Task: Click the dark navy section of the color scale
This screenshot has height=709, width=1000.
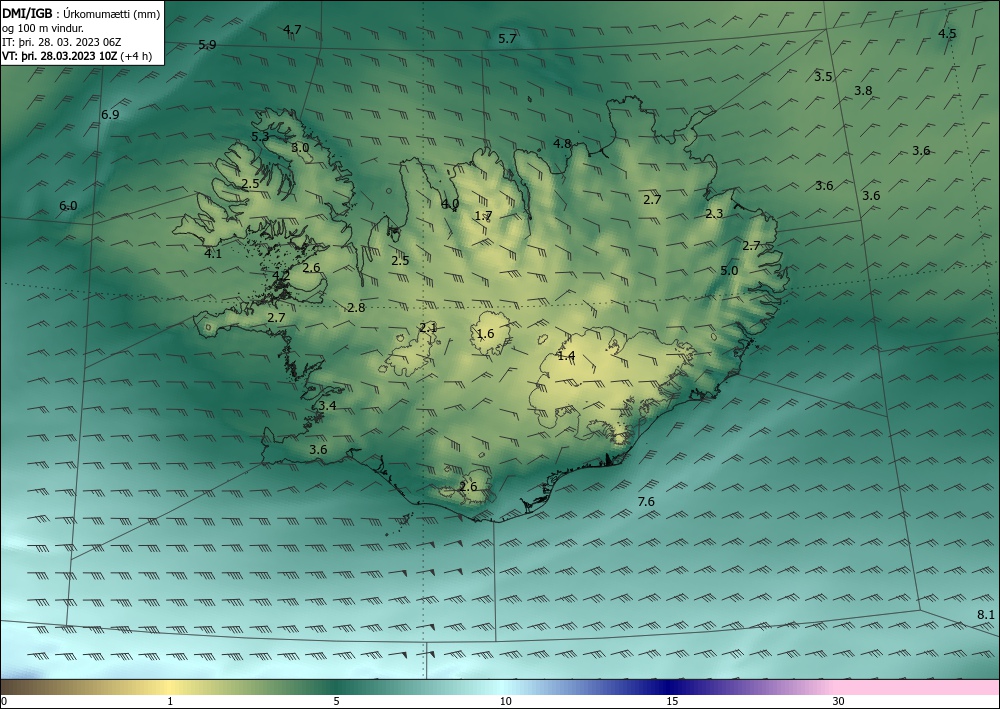Action: coord(670,687)
